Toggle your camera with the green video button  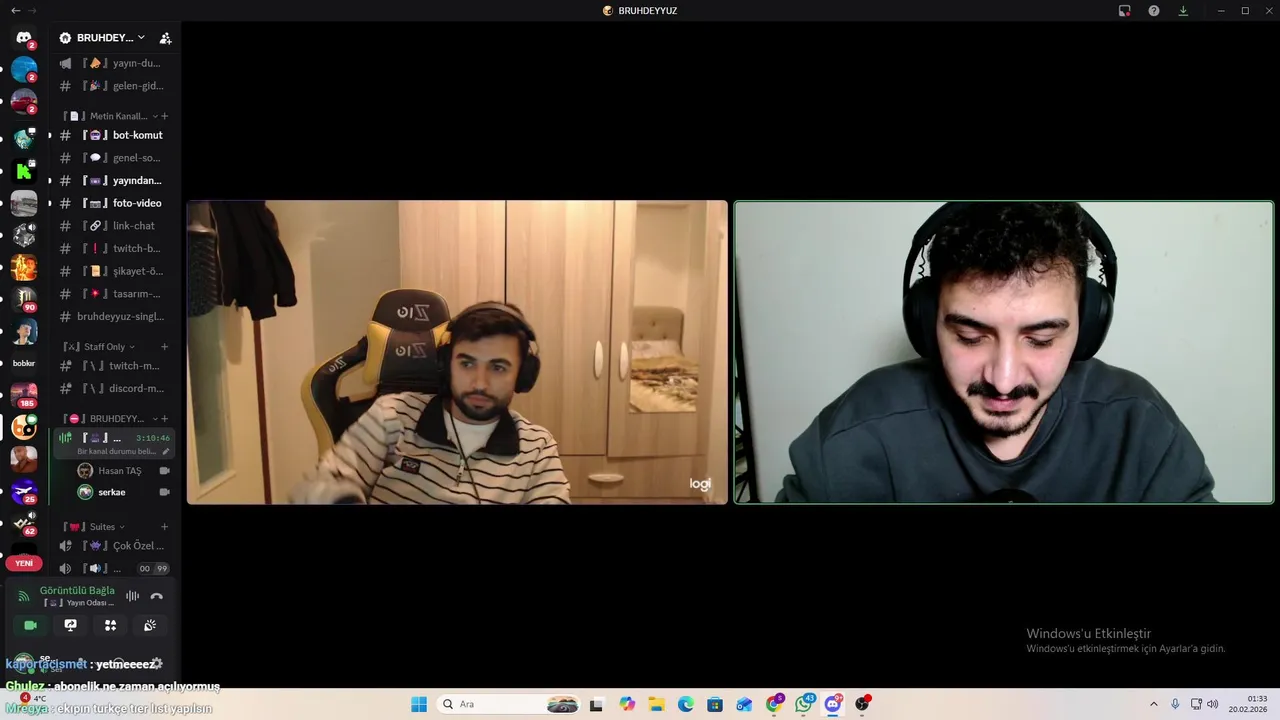(x=30, y=625)
